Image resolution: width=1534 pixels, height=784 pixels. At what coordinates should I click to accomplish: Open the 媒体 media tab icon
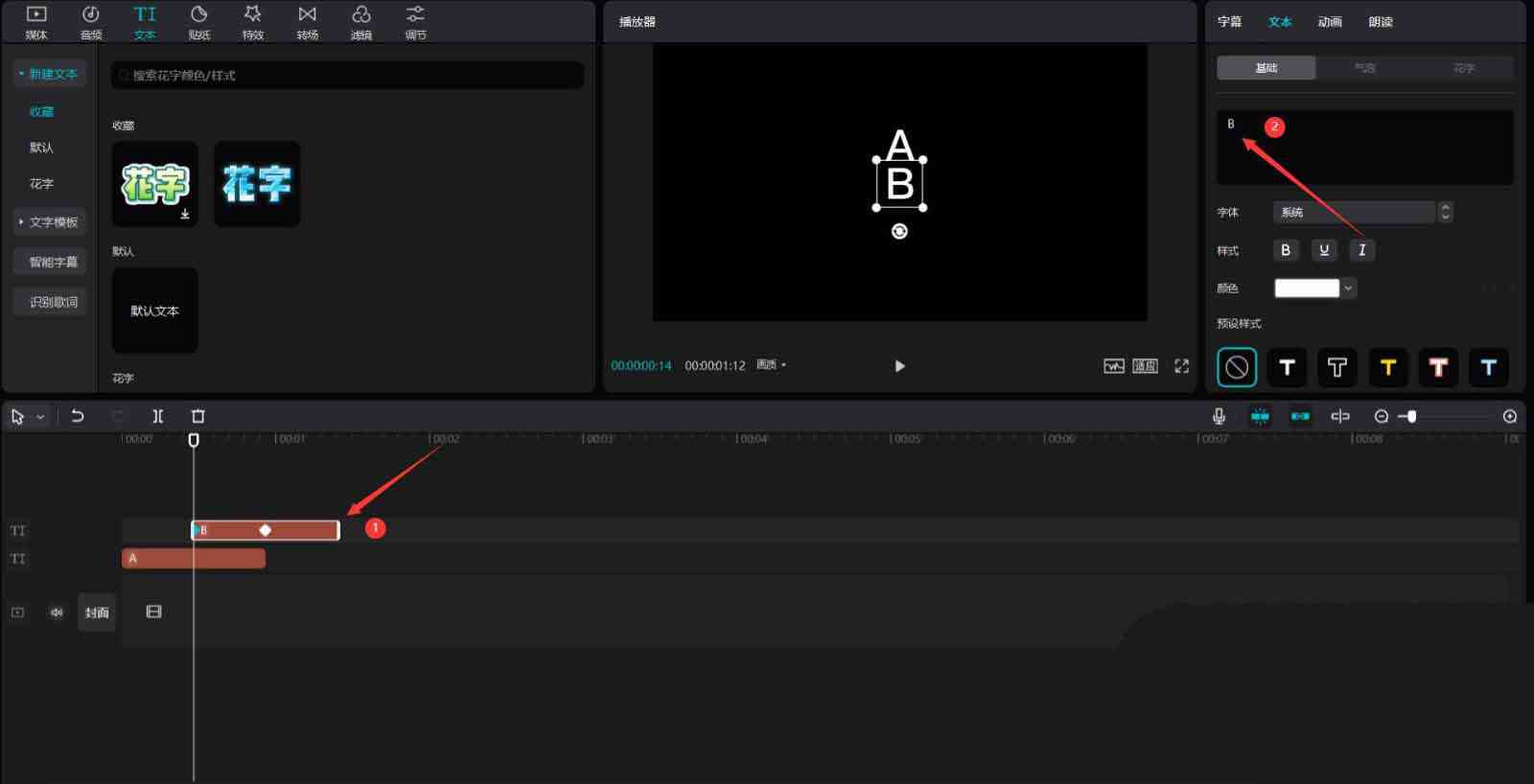36,15
